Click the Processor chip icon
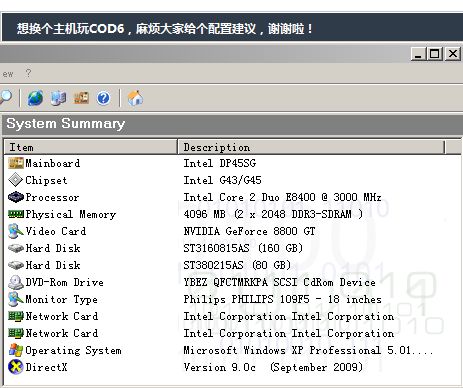 pos(16,197)
